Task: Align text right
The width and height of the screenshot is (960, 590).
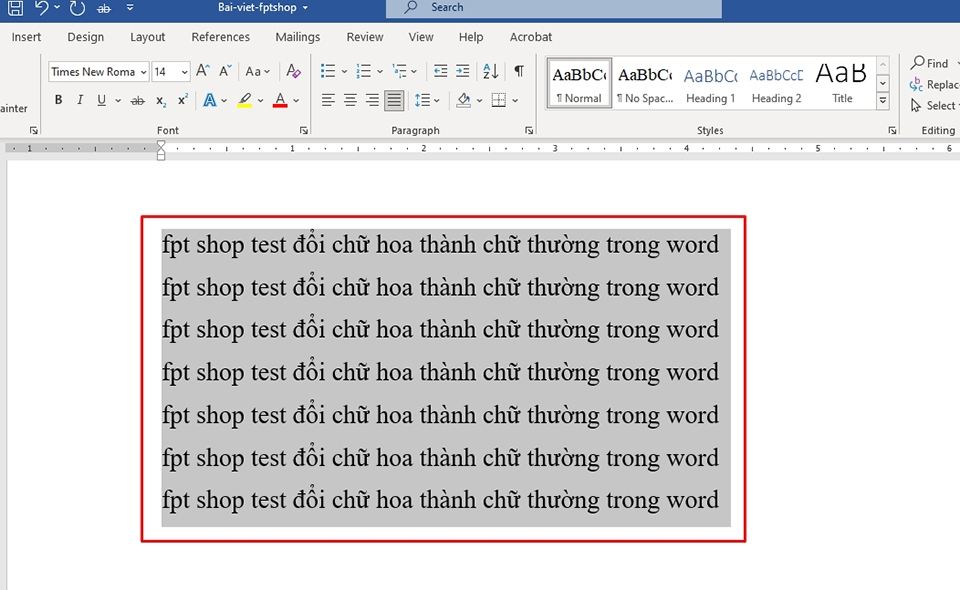Action: coord(372,100)
